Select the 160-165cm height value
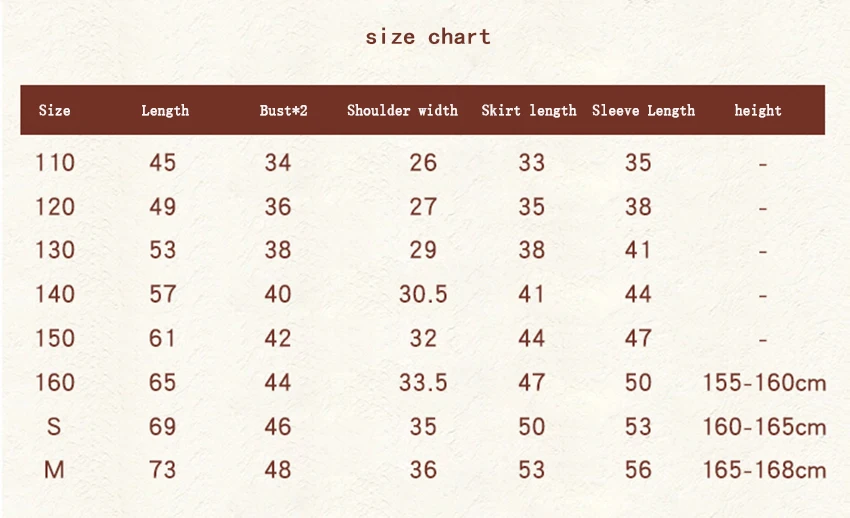850x518 pixels. coord(764,427)
